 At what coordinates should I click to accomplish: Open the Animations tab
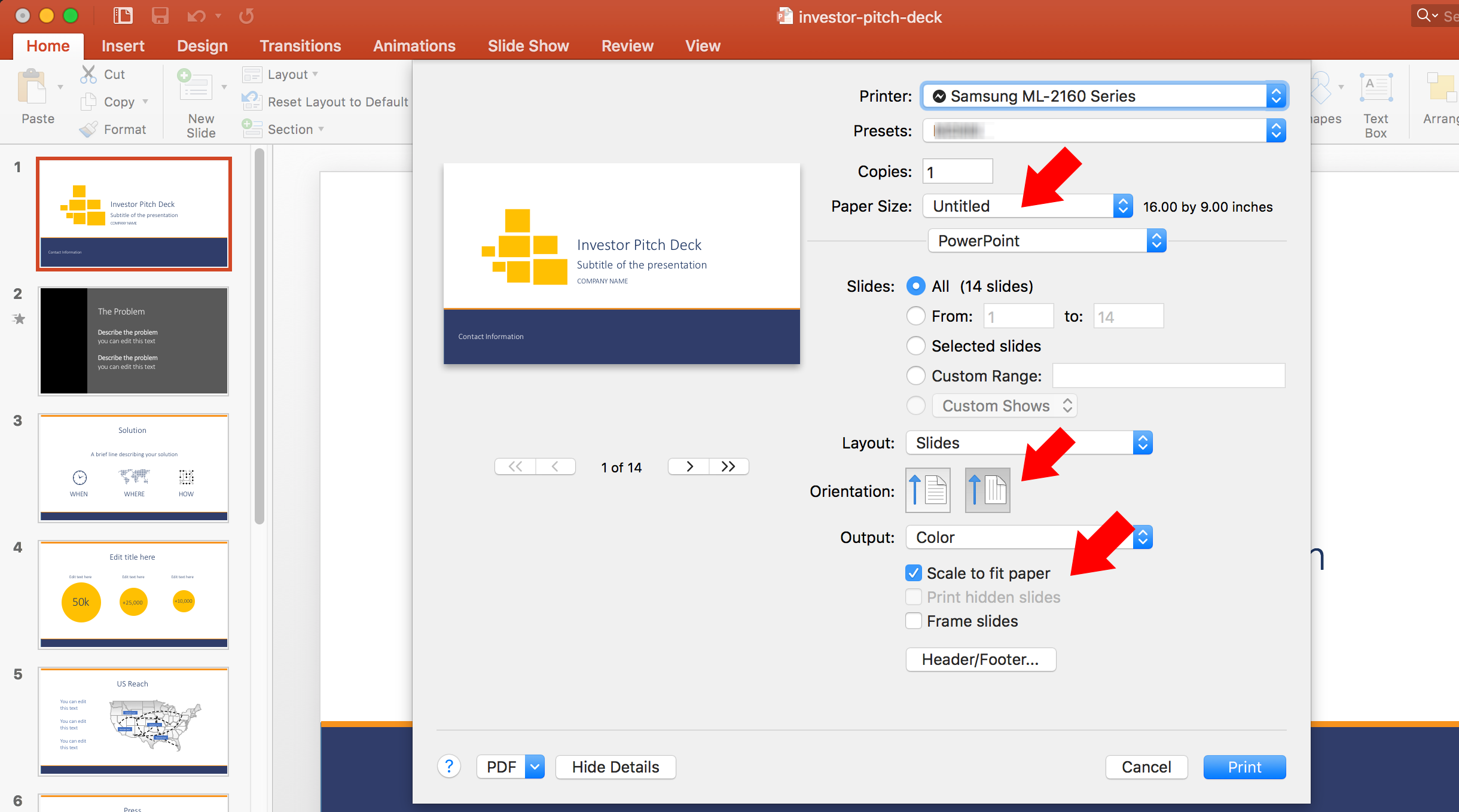point(413,45)
